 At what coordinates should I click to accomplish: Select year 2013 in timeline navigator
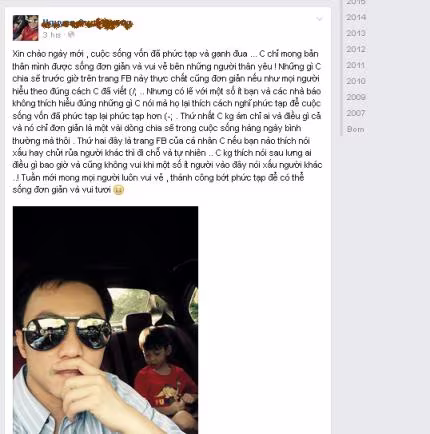pos(356,33)
